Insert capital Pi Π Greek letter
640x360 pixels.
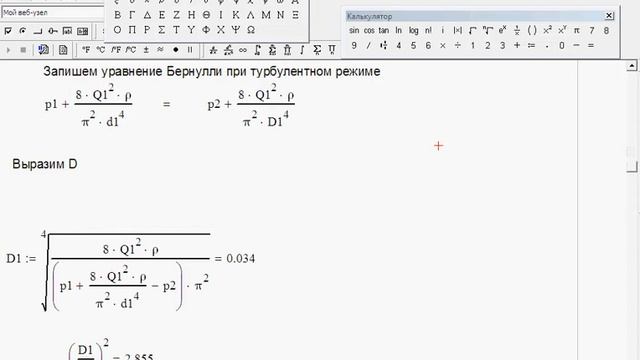point(132,30)
